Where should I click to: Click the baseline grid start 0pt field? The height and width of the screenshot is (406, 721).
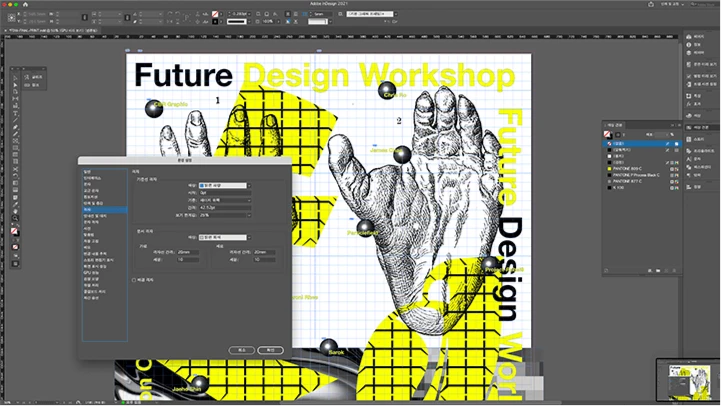click(225, 193)
